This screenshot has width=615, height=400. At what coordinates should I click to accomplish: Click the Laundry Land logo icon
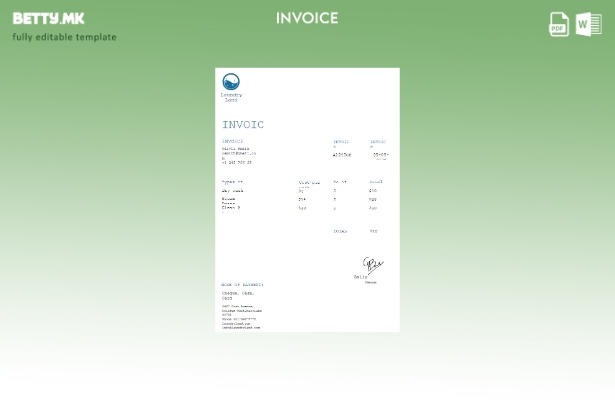click(231, 83)
